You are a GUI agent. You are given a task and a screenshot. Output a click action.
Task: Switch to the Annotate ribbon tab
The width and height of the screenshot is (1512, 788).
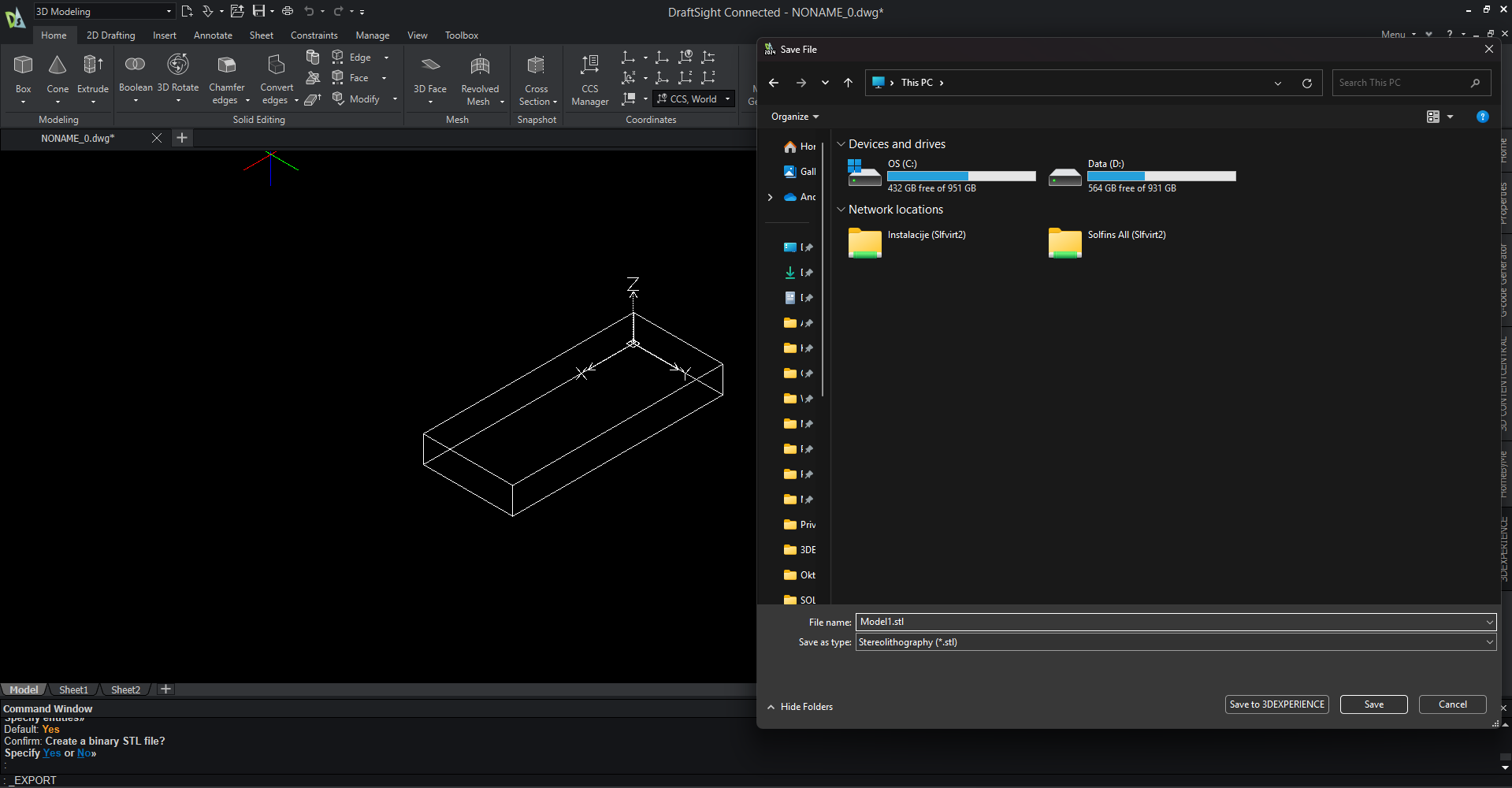[212, 35]
